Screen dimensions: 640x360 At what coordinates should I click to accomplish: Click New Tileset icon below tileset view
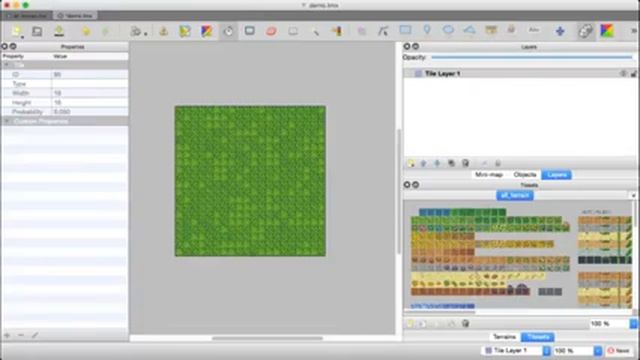(x=409, y=324)
